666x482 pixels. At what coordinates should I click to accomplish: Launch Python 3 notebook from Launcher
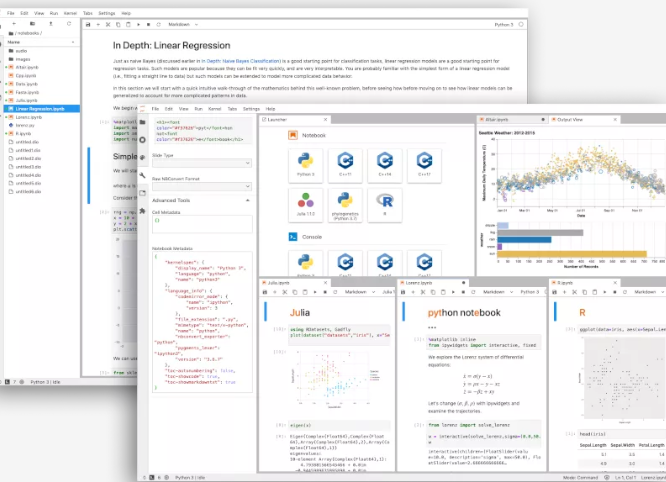coord(304,163)
